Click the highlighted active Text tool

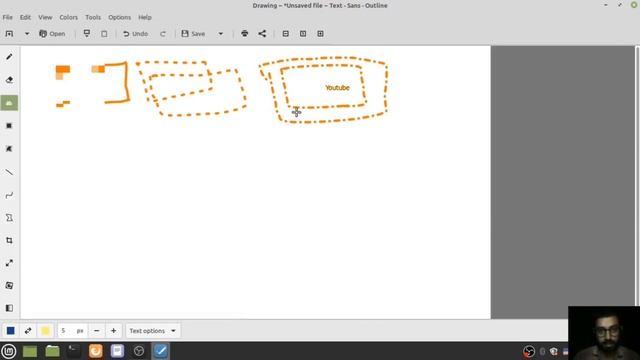9,103
